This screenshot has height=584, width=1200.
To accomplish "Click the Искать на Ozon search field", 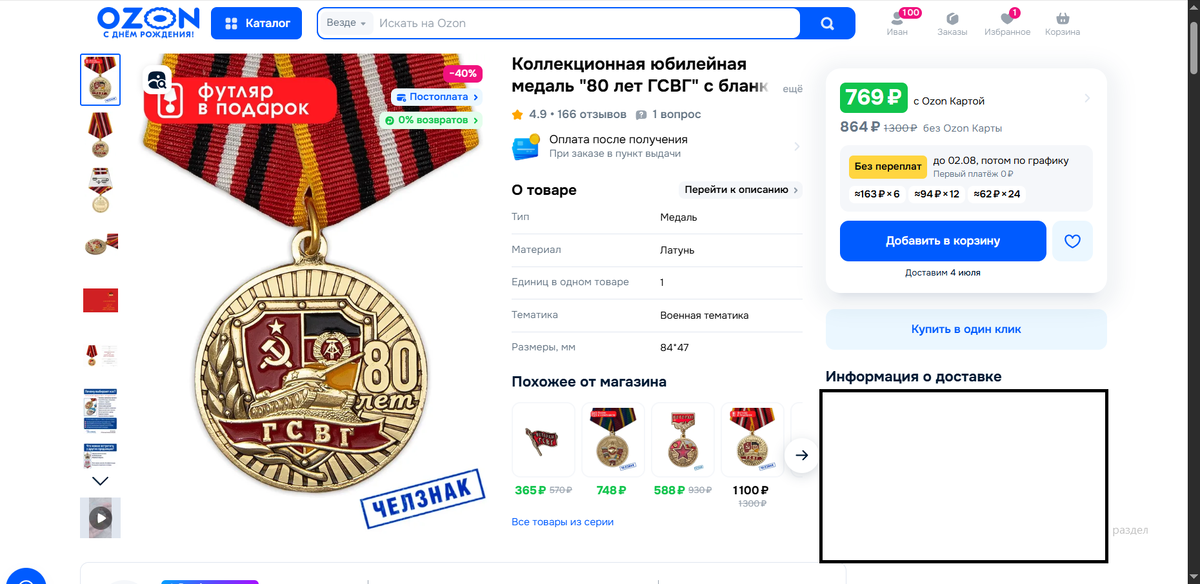I will [x=588, y=23].
